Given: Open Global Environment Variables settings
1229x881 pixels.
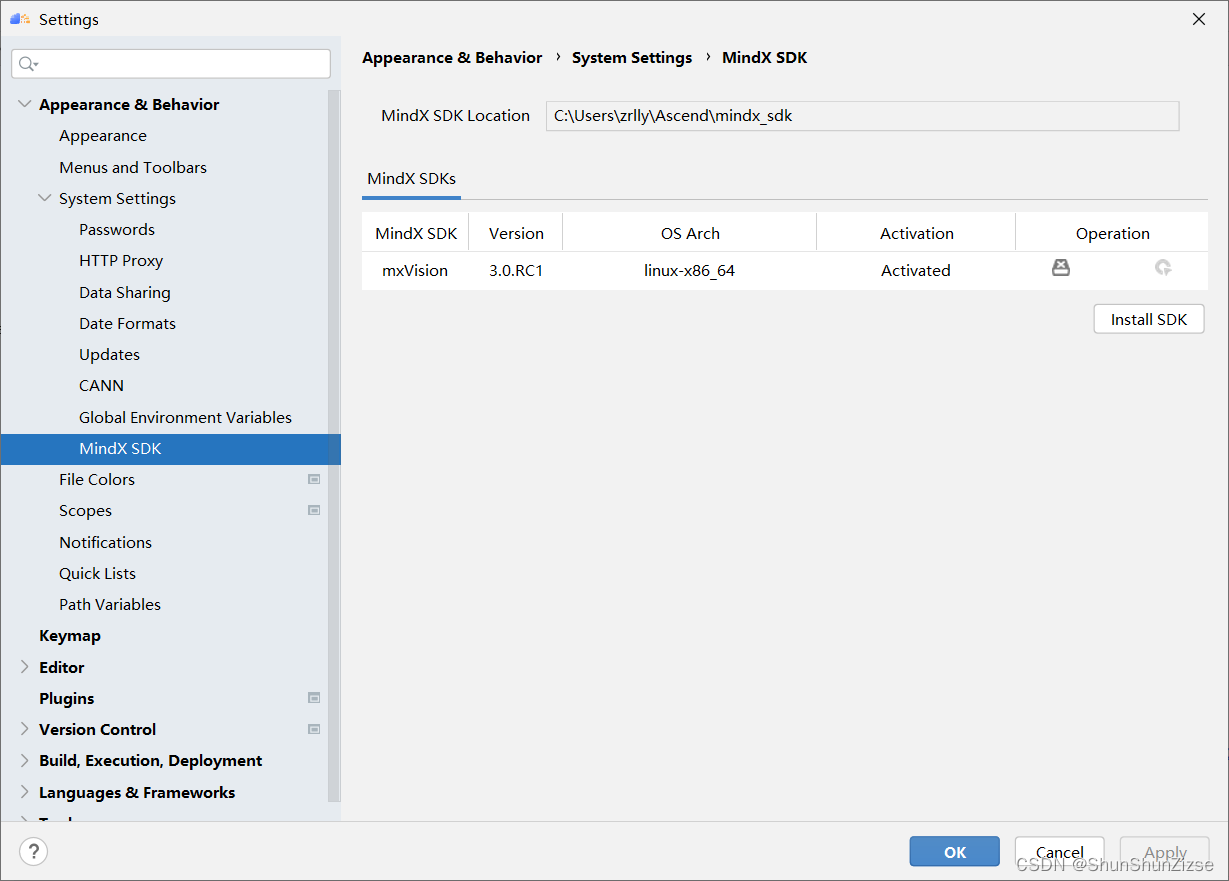Looking at the screenshot, I should [x=185, y=417].
